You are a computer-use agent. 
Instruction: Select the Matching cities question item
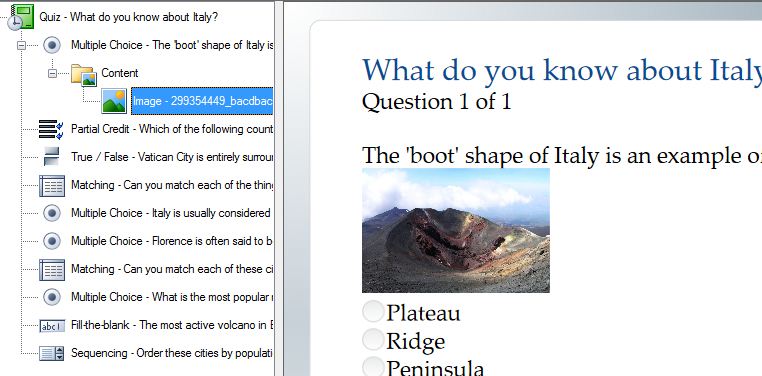(x=172, y=269)
